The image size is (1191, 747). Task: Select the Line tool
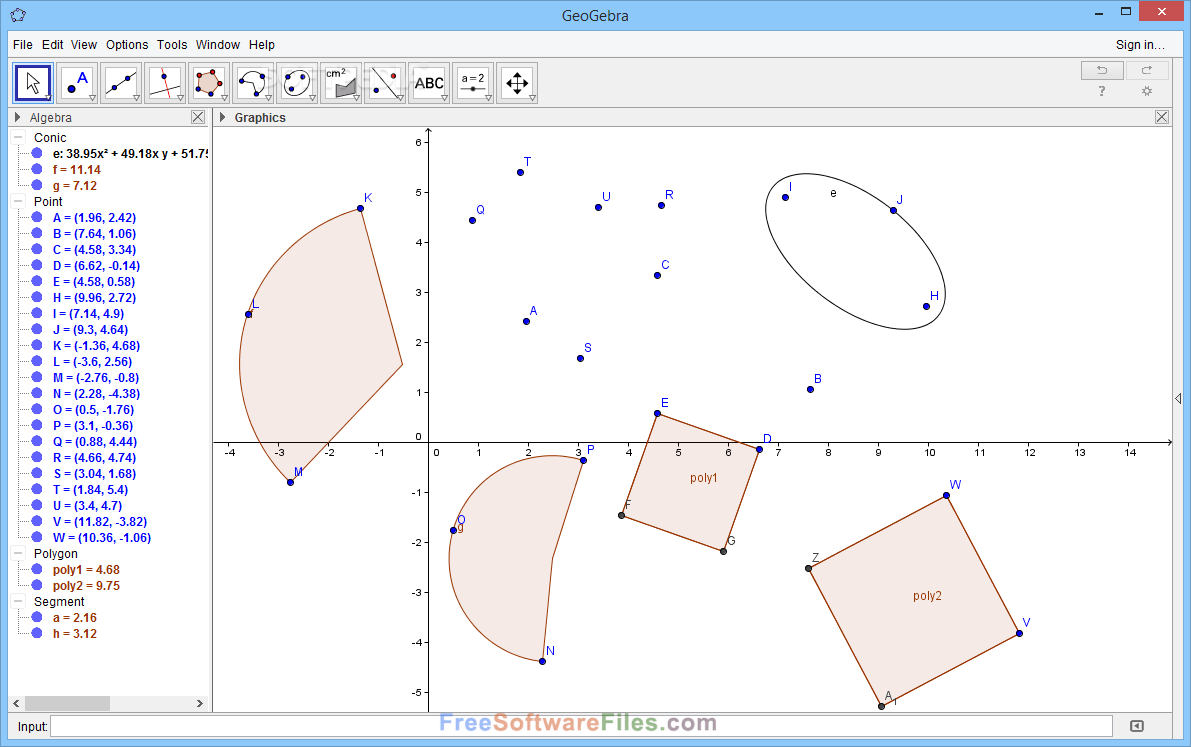(x=119, y=83)
